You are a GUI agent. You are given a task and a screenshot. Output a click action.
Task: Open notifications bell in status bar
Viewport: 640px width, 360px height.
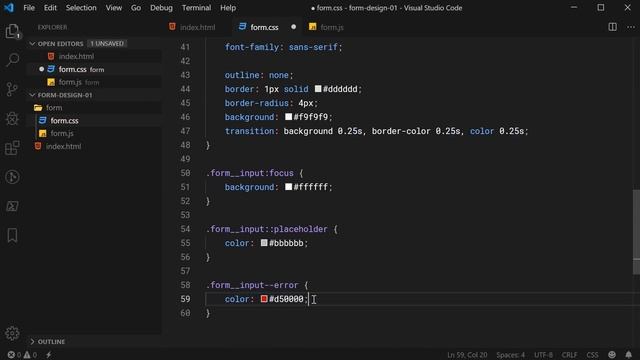(x=629, y=355)
